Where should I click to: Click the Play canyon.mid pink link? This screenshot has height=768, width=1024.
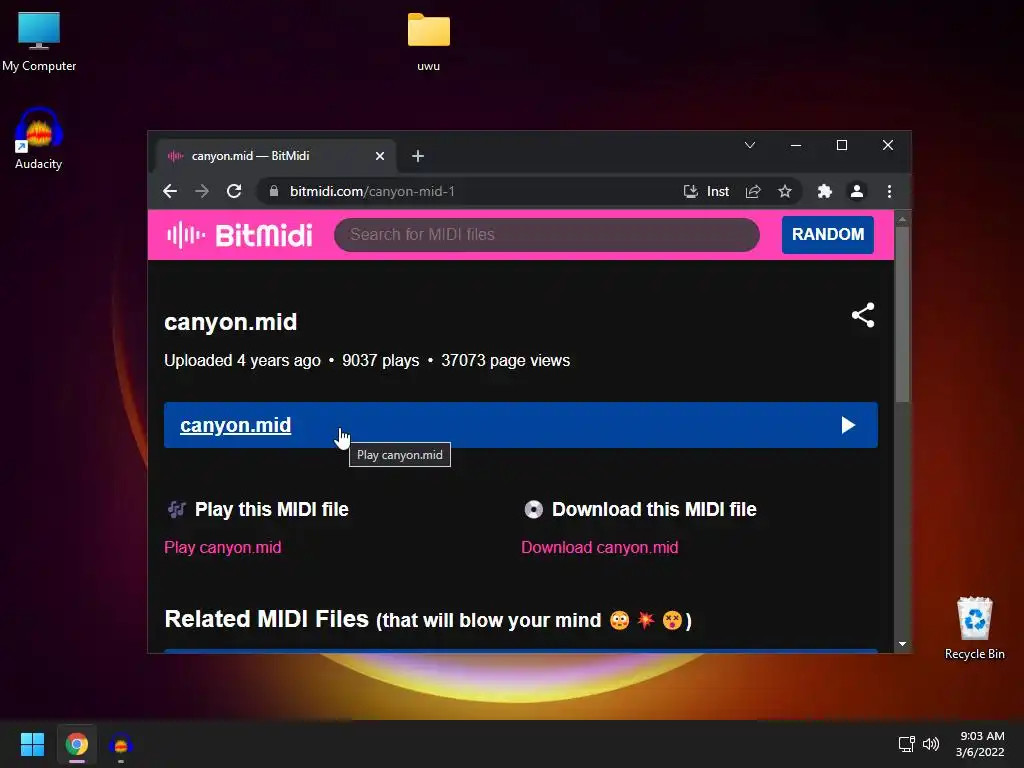223,547
